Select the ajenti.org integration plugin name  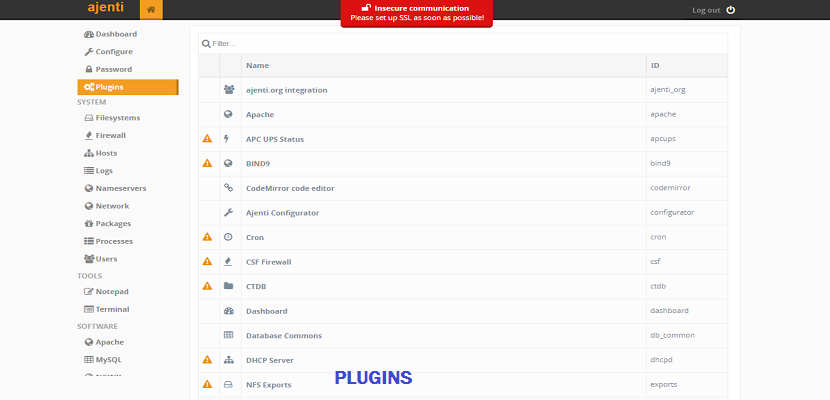(287, 90)
